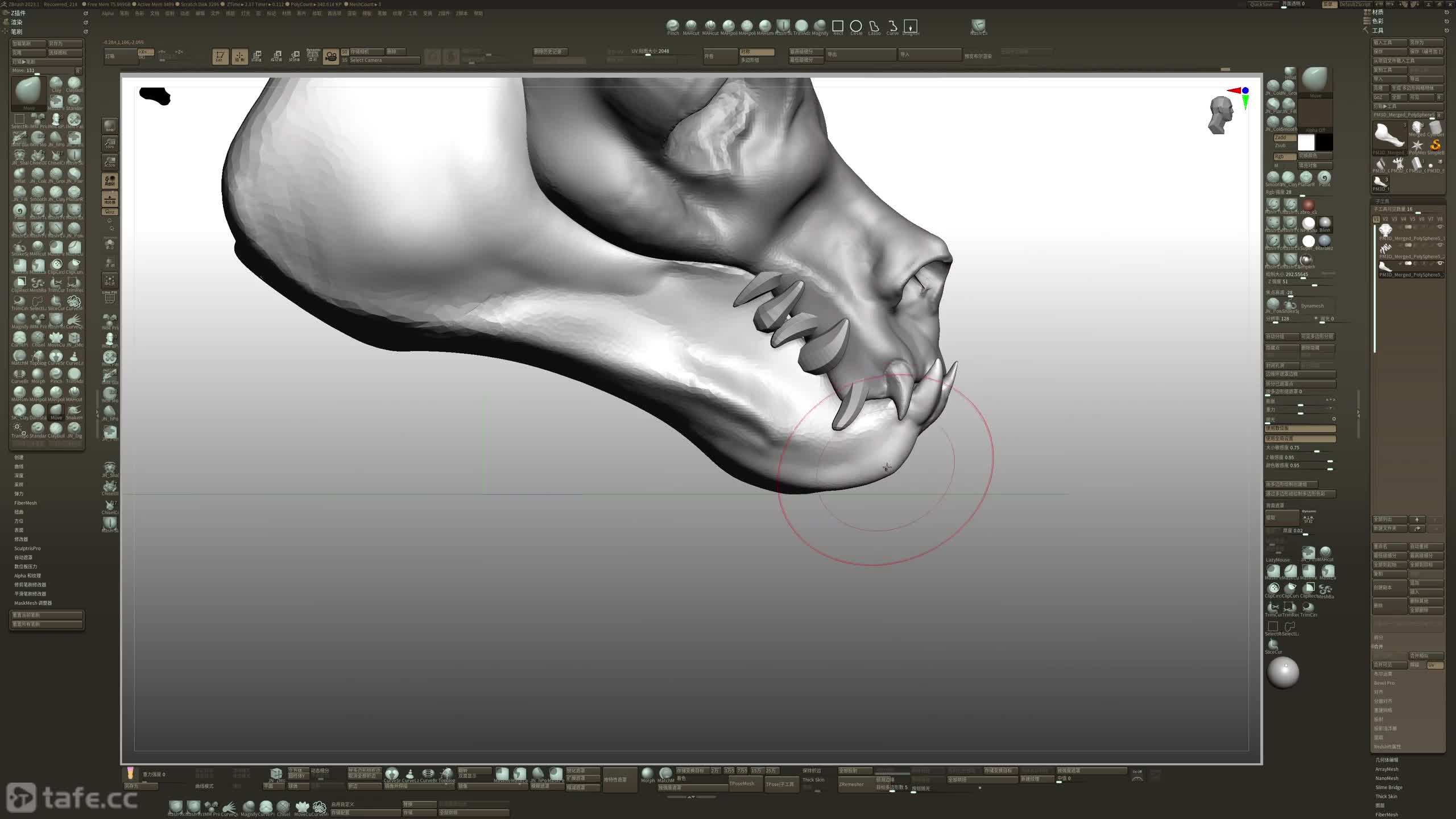The height and width of the screenshot is (819, 1456).
Task: Select the red zbro clay material sphere
Action: pyautogui.click(x=1308, y=205)
